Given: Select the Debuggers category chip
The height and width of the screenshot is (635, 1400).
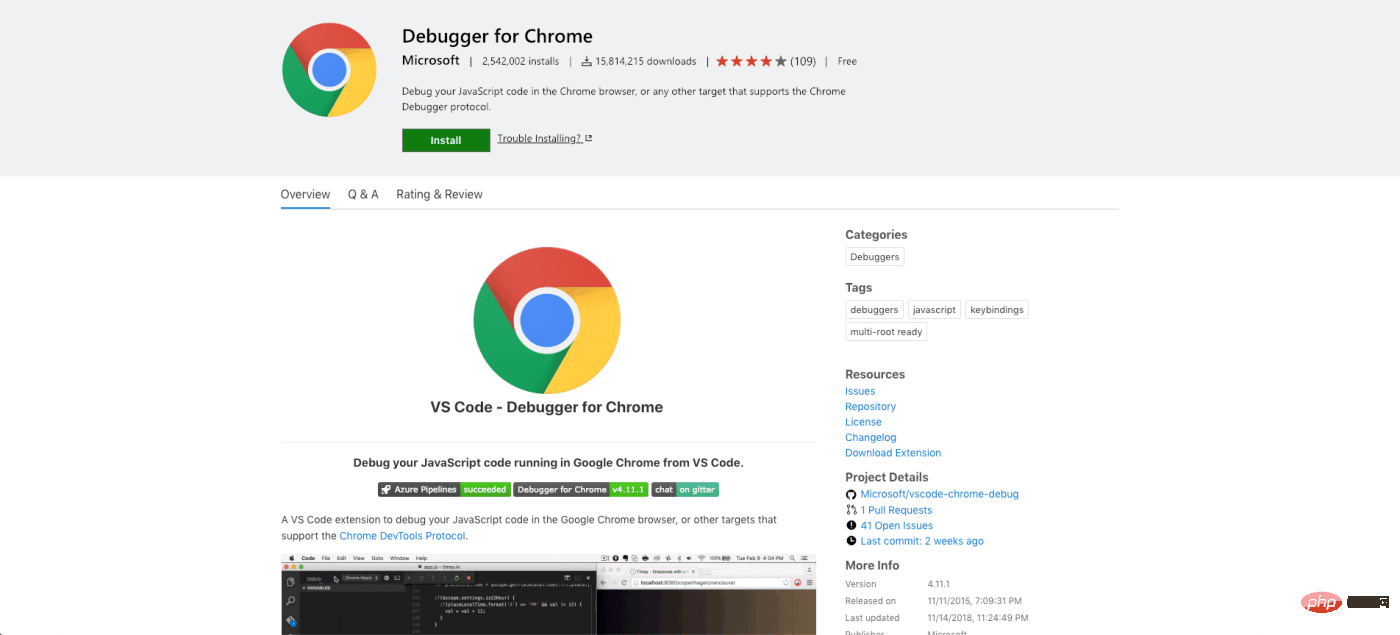Looking at the screenshot, I should [875, 257].
